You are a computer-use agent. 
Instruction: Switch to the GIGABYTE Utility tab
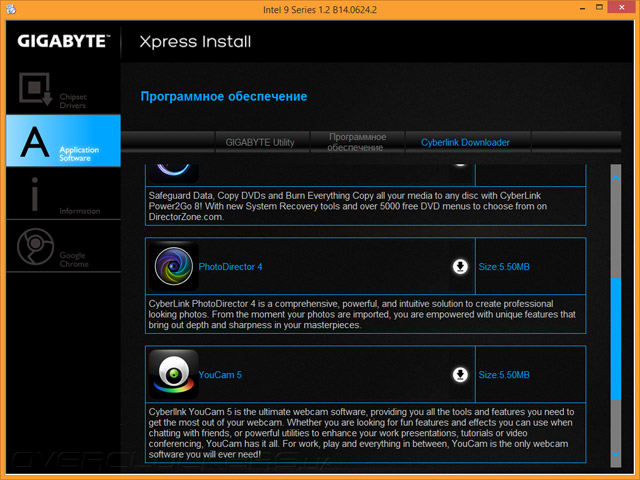(x=260, y=142)
